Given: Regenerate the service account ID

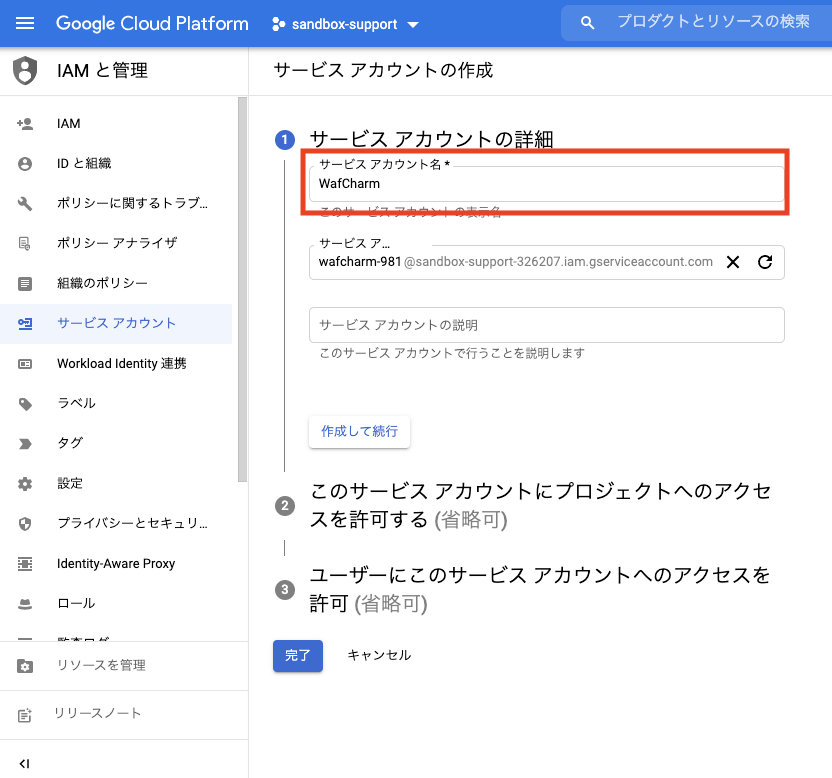Looking at the screenshot, I should (x=765, y=262).
